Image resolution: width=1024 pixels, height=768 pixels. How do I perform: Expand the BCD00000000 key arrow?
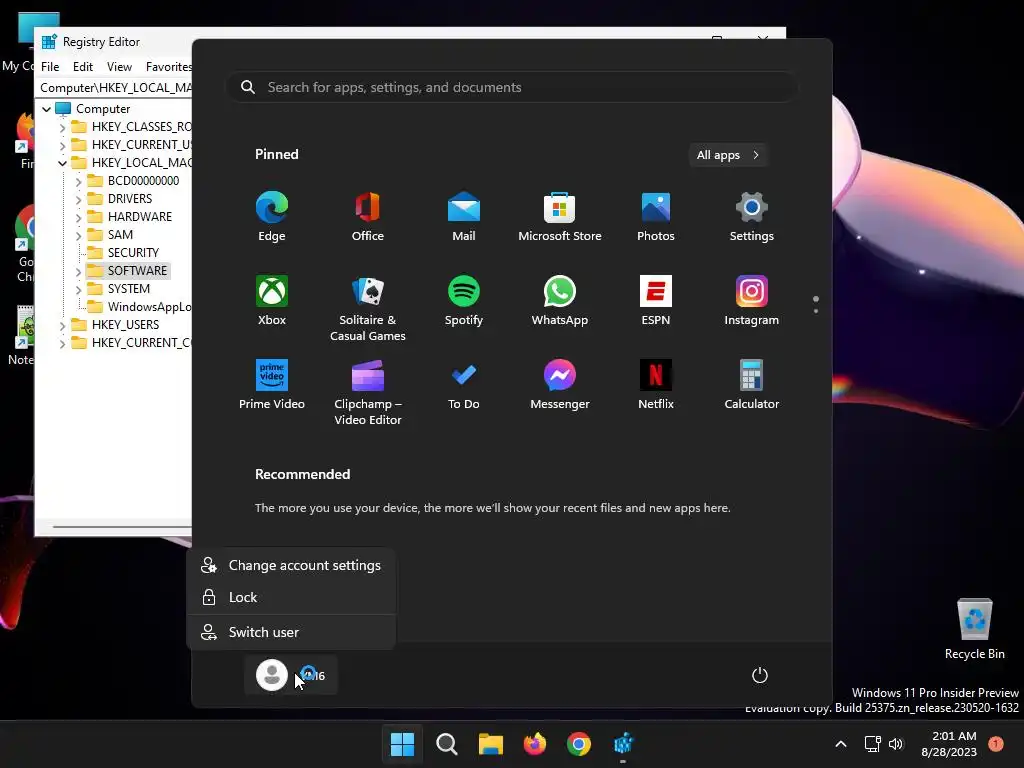click(78, 181)
